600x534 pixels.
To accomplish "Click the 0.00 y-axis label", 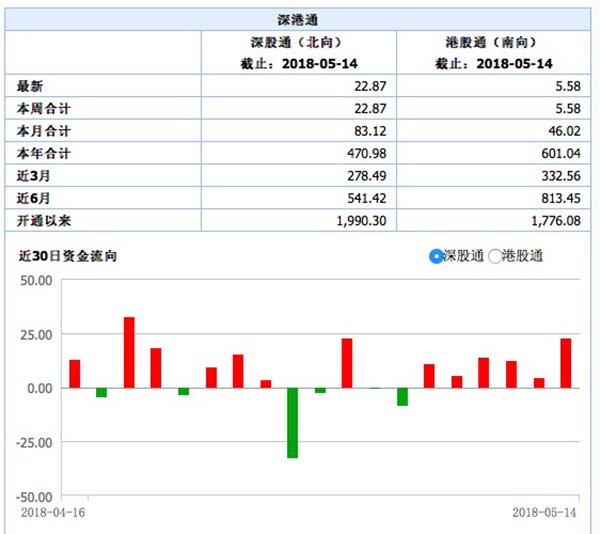I will pyautogui.click(x=40, y=388).
